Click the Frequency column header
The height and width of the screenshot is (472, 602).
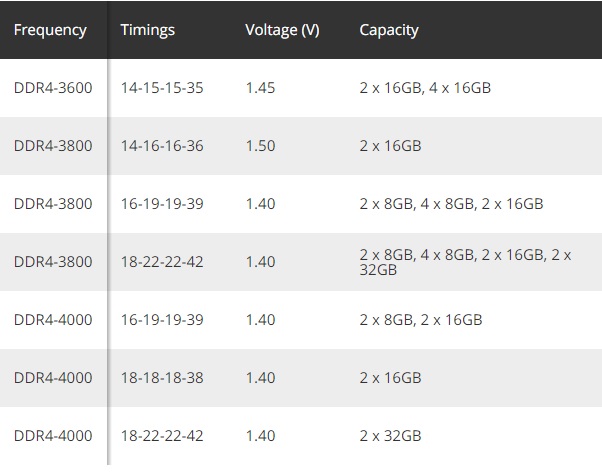50,30
